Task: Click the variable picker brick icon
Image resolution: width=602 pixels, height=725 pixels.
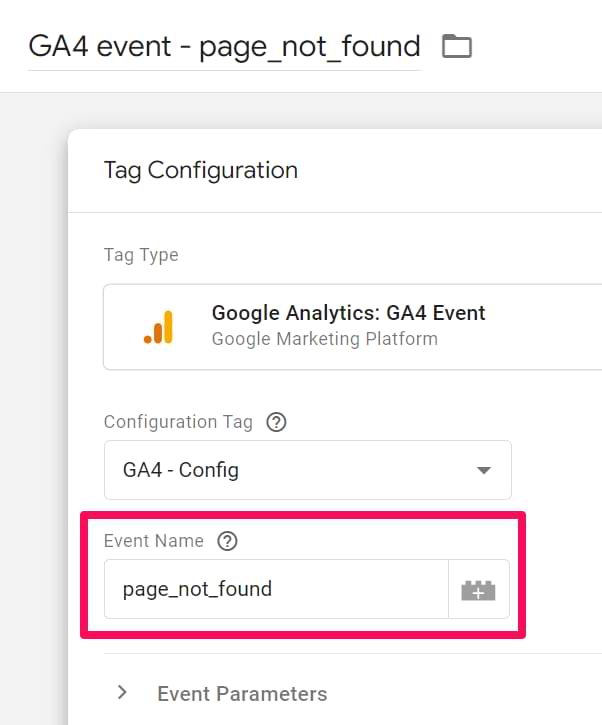Action: (x=479, y=590)
